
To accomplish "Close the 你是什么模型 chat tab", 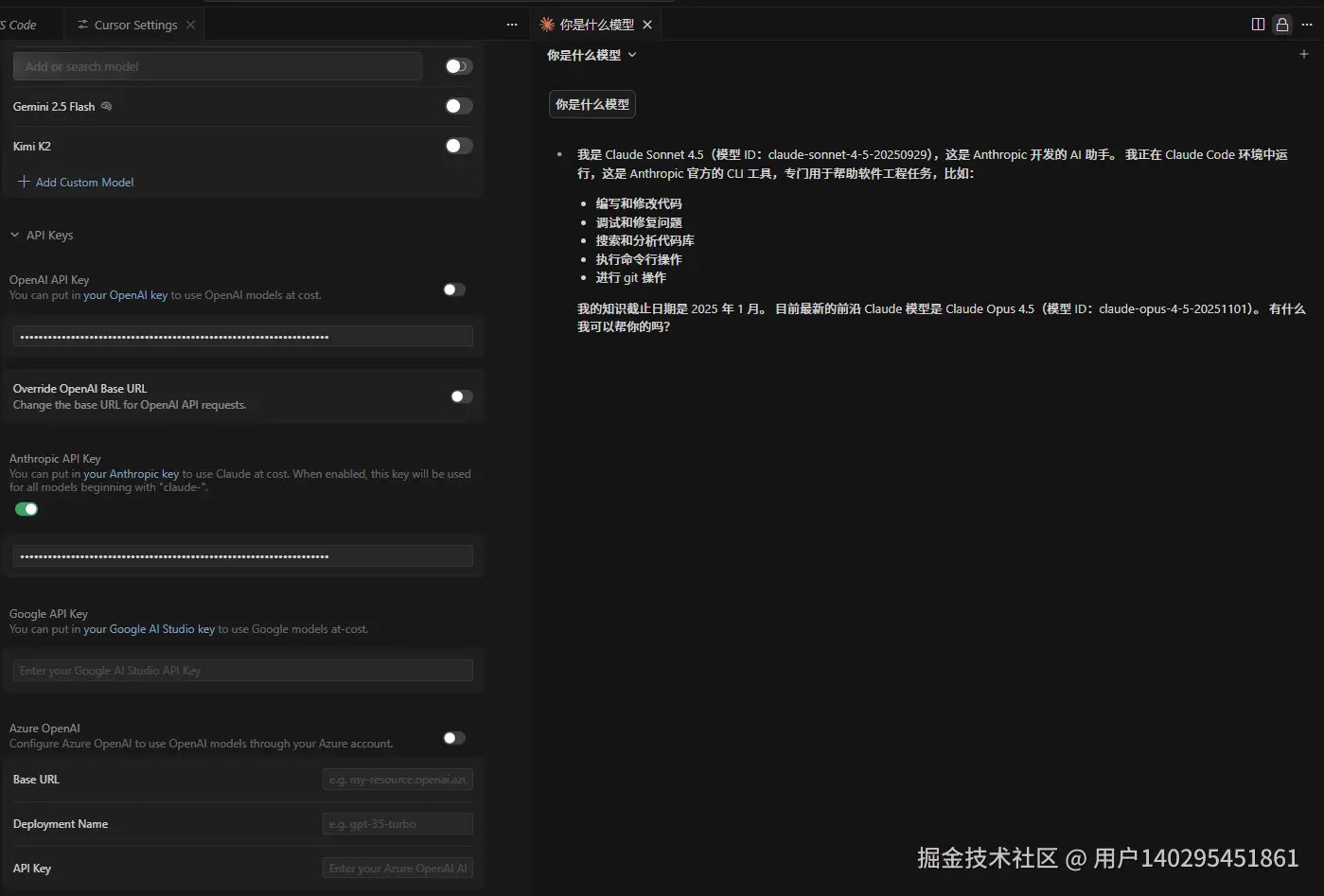I will (x=647, y=25).
